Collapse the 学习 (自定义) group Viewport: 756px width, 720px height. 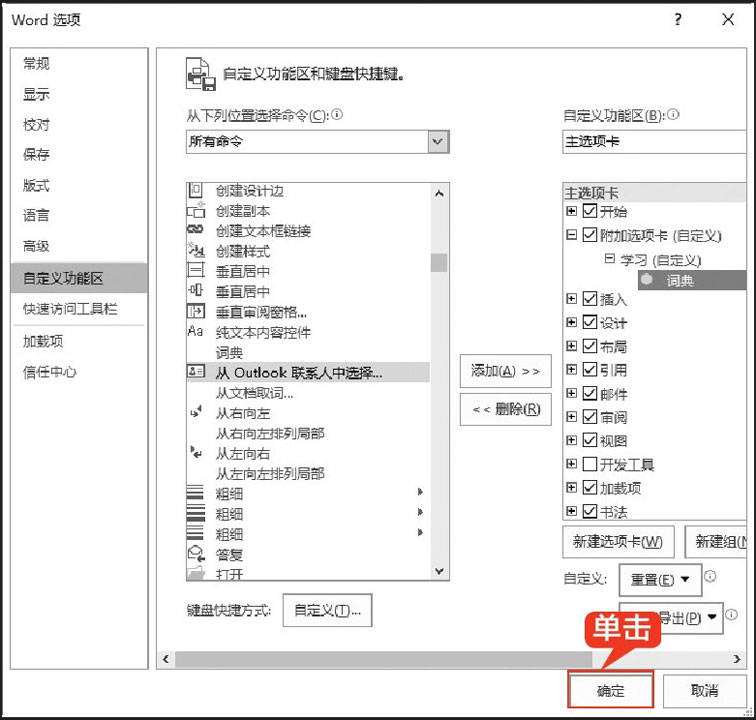click(609, 258)
